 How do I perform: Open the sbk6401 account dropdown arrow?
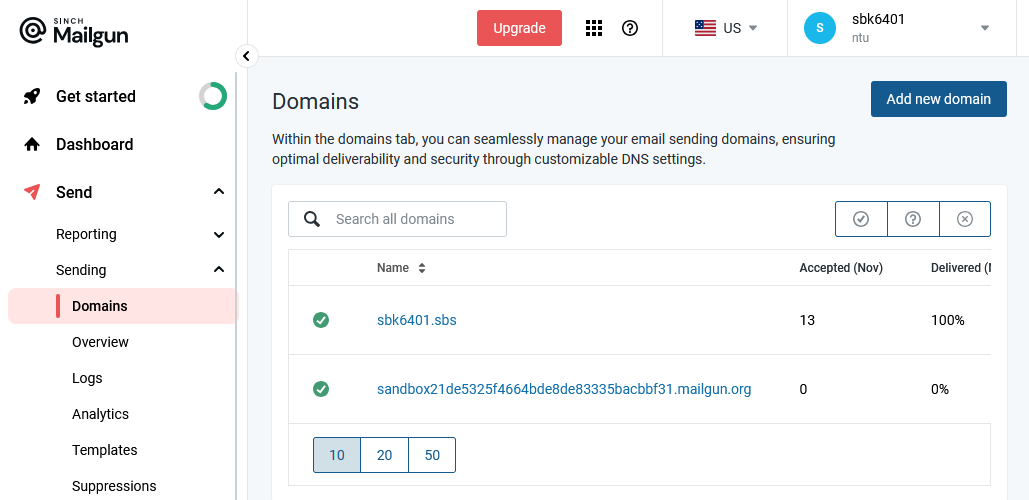984,28
